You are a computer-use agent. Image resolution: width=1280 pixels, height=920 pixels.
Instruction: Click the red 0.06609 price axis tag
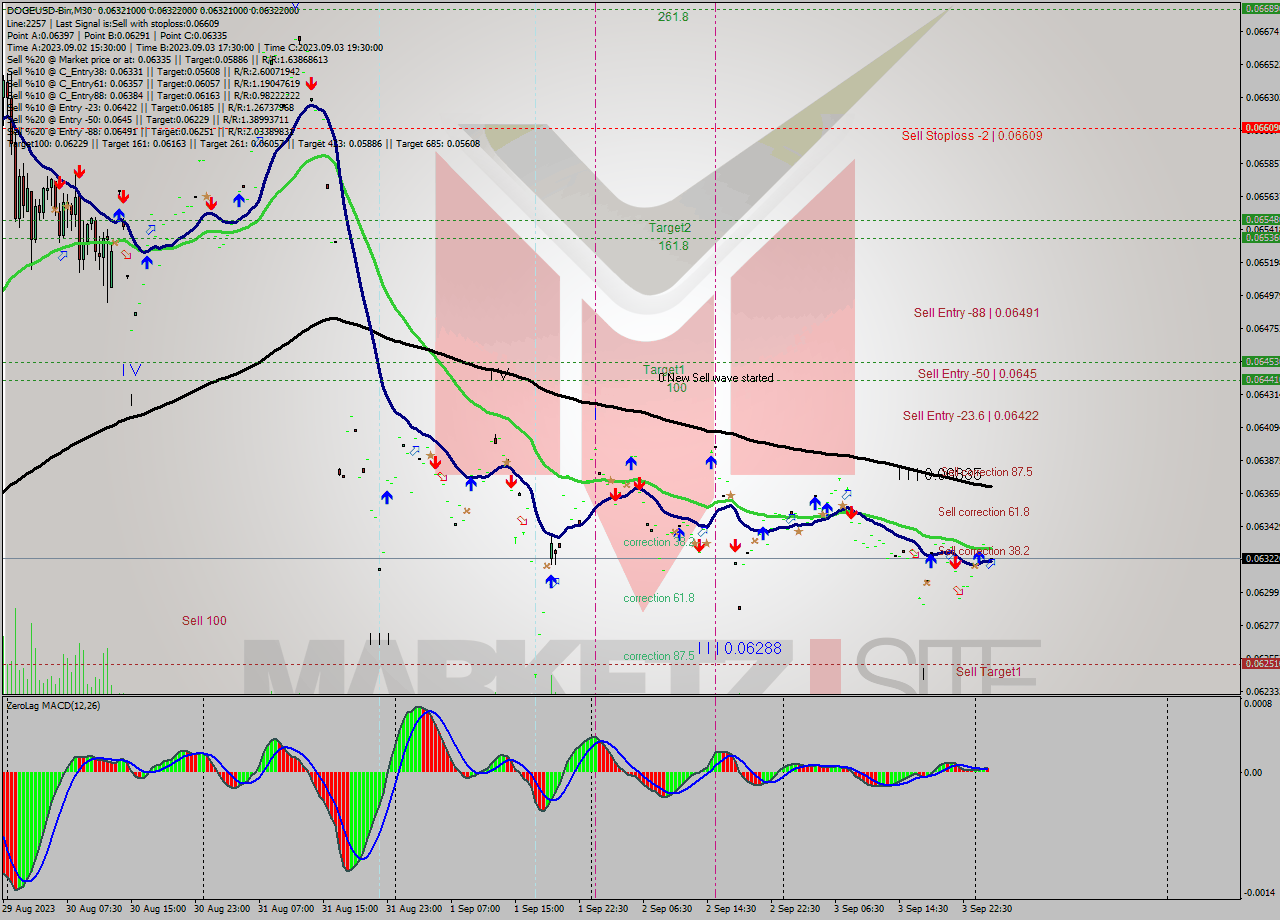1260,128
